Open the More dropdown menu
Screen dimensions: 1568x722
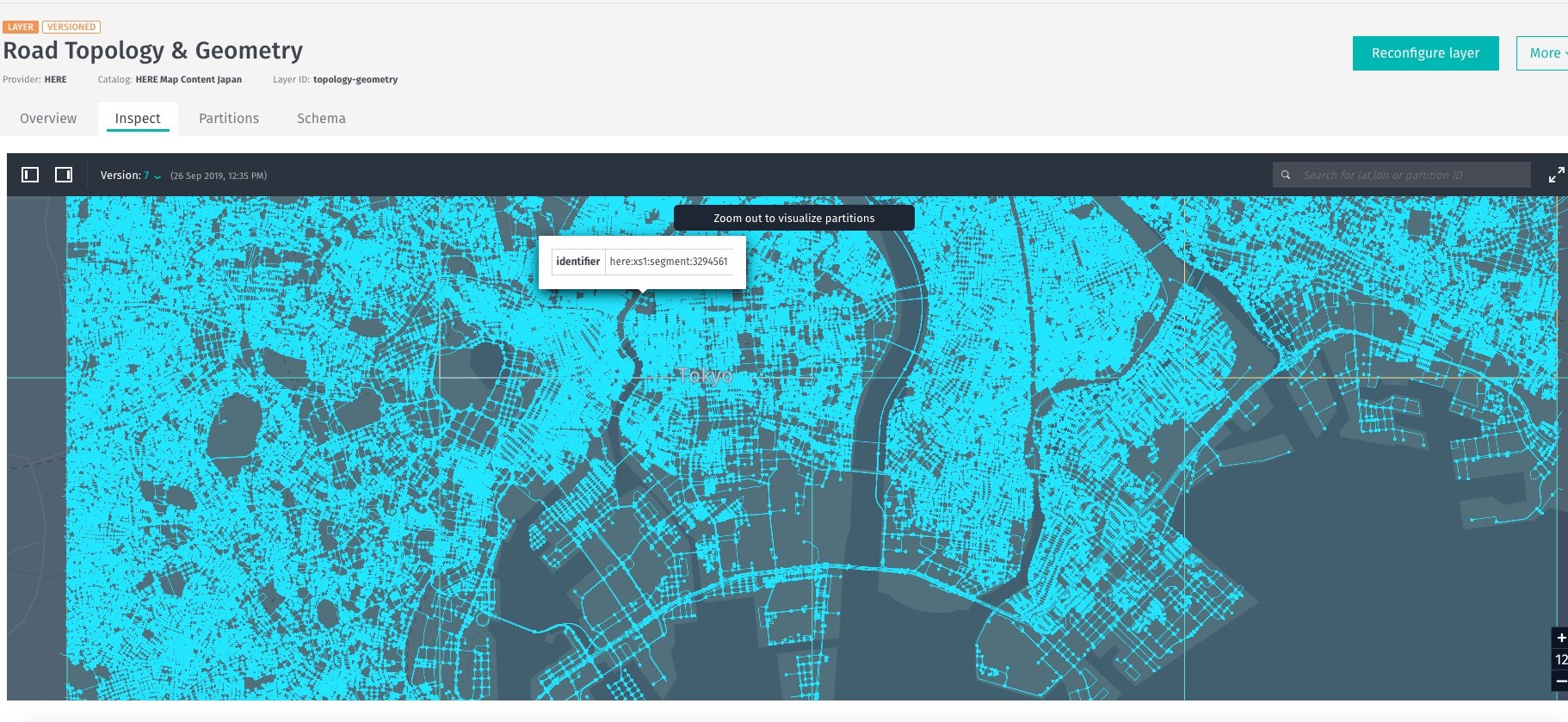coord(1544,53)
